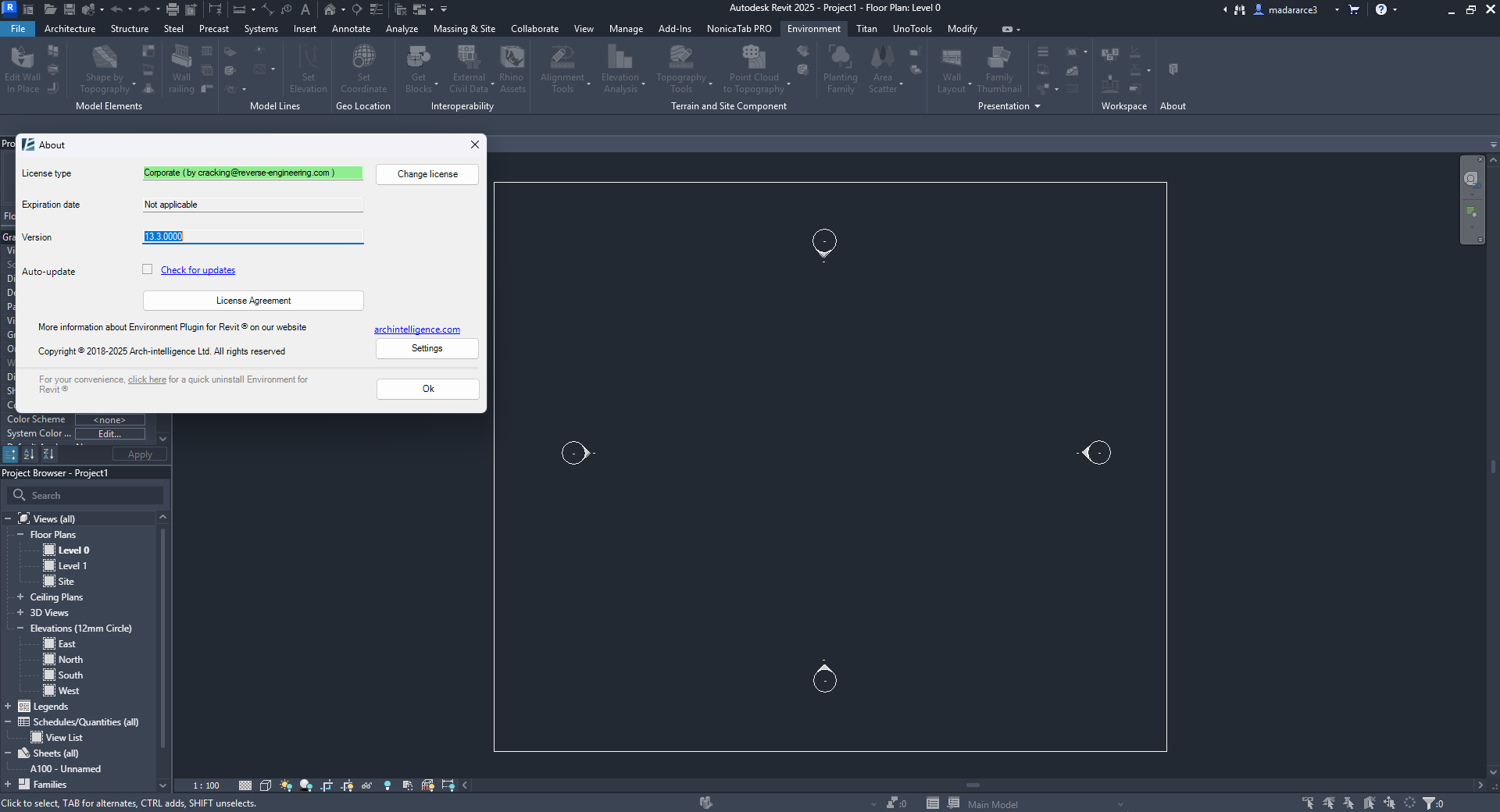Click the canvas horizontal scrollbar thumb

[x=973, y=785]
